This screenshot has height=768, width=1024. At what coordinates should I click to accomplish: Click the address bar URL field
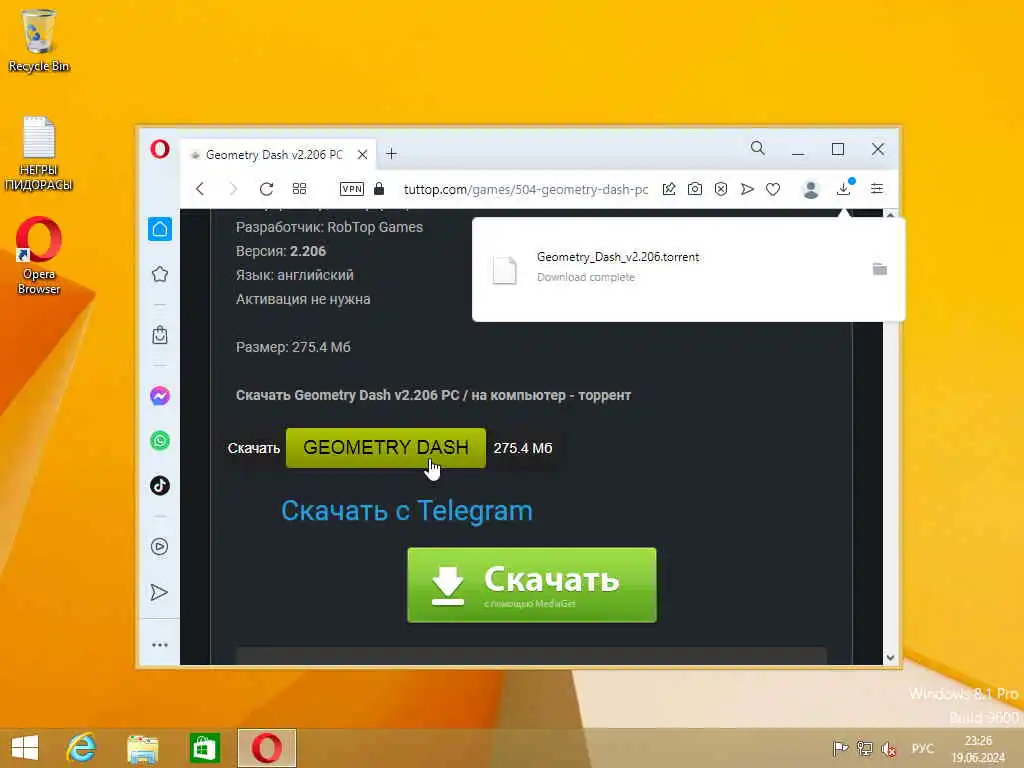tap(526, 189)
